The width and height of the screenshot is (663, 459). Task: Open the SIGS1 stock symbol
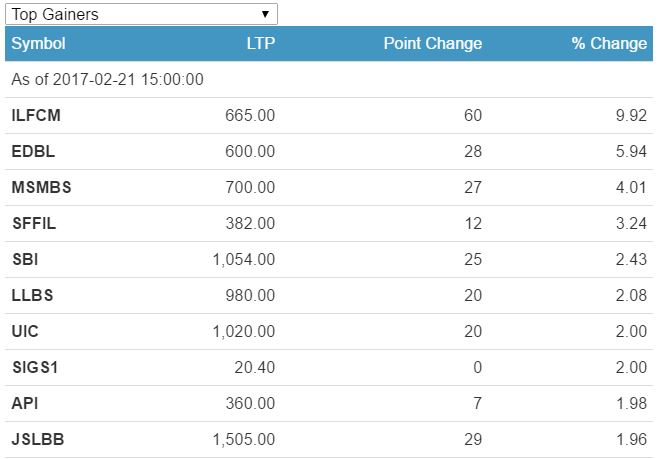coord(35,367)
